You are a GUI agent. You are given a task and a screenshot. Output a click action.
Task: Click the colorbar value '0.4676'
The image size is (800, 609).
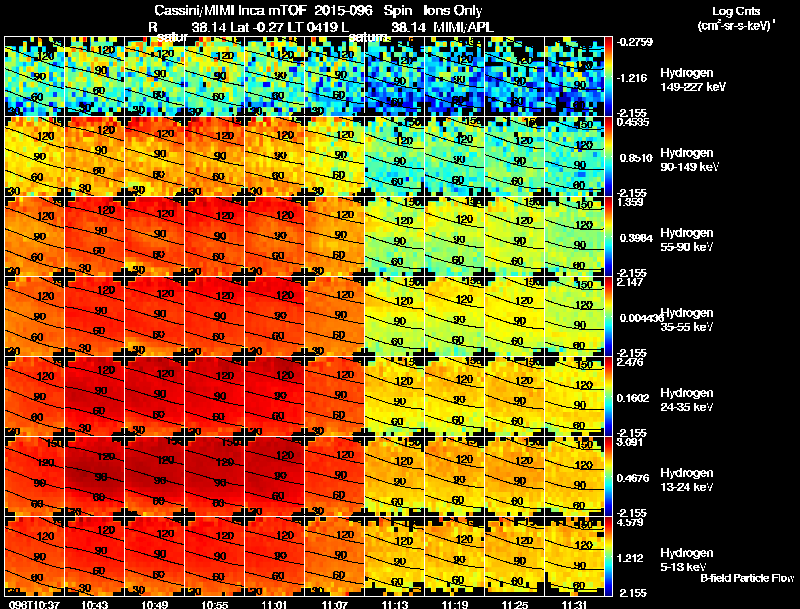point(633,478)
